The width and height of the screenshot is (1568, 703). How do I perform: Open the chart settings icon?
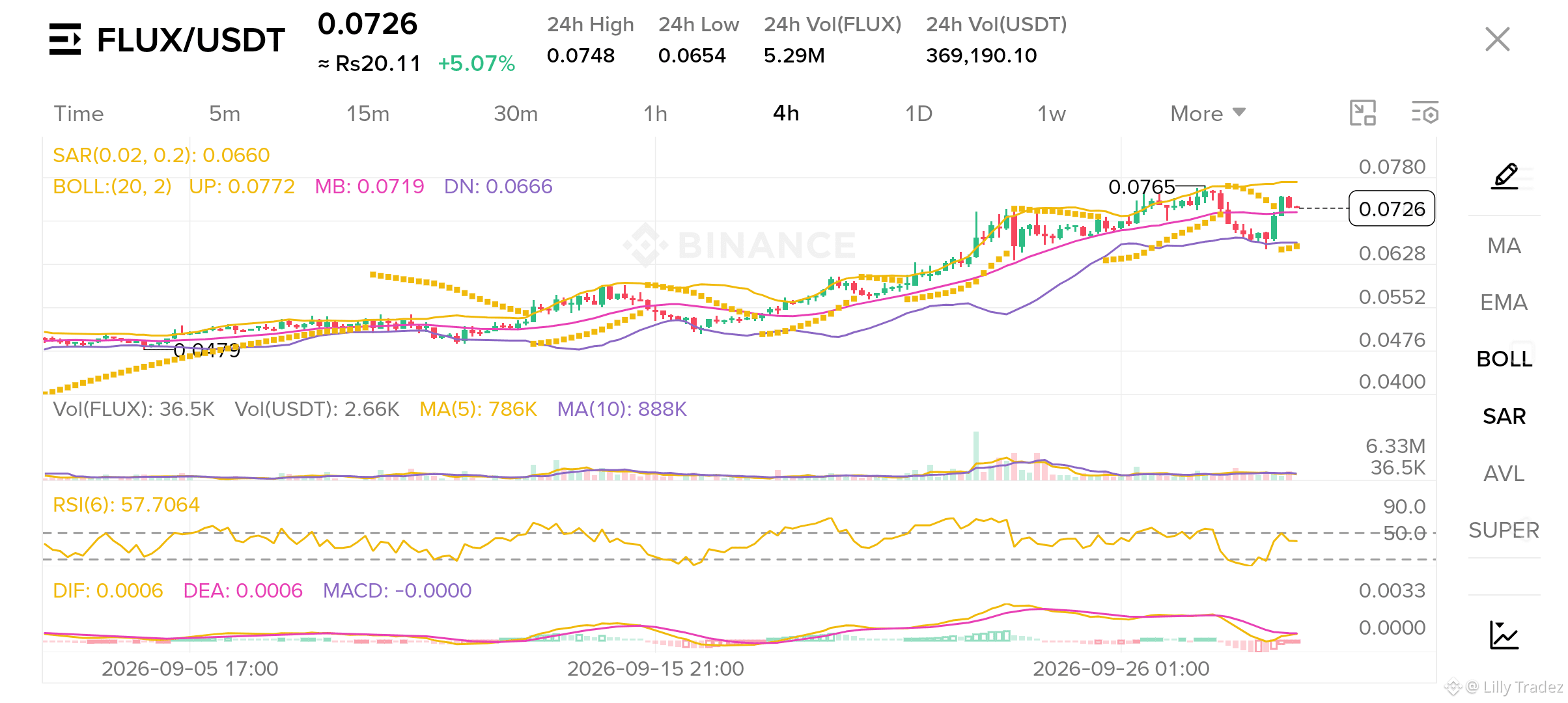tap(1425, 113)
